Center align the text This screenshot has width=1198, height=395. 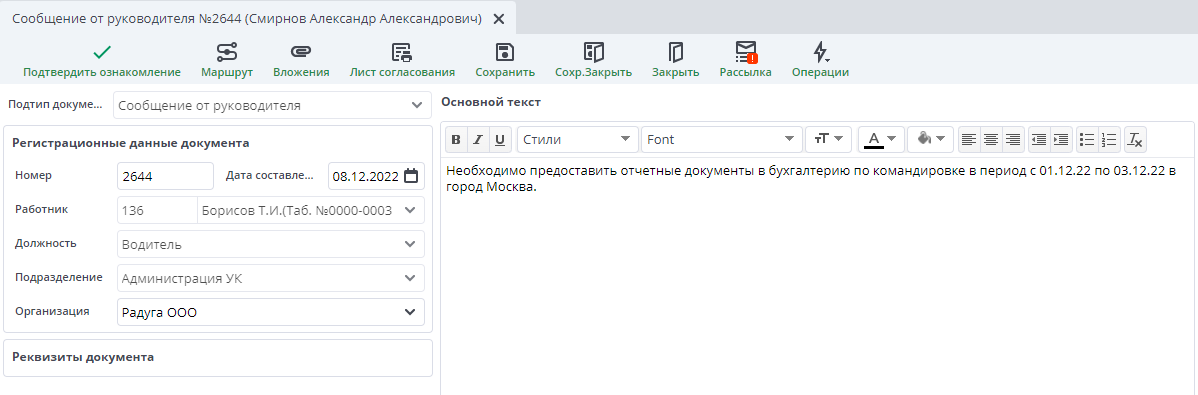click(991, 139)
